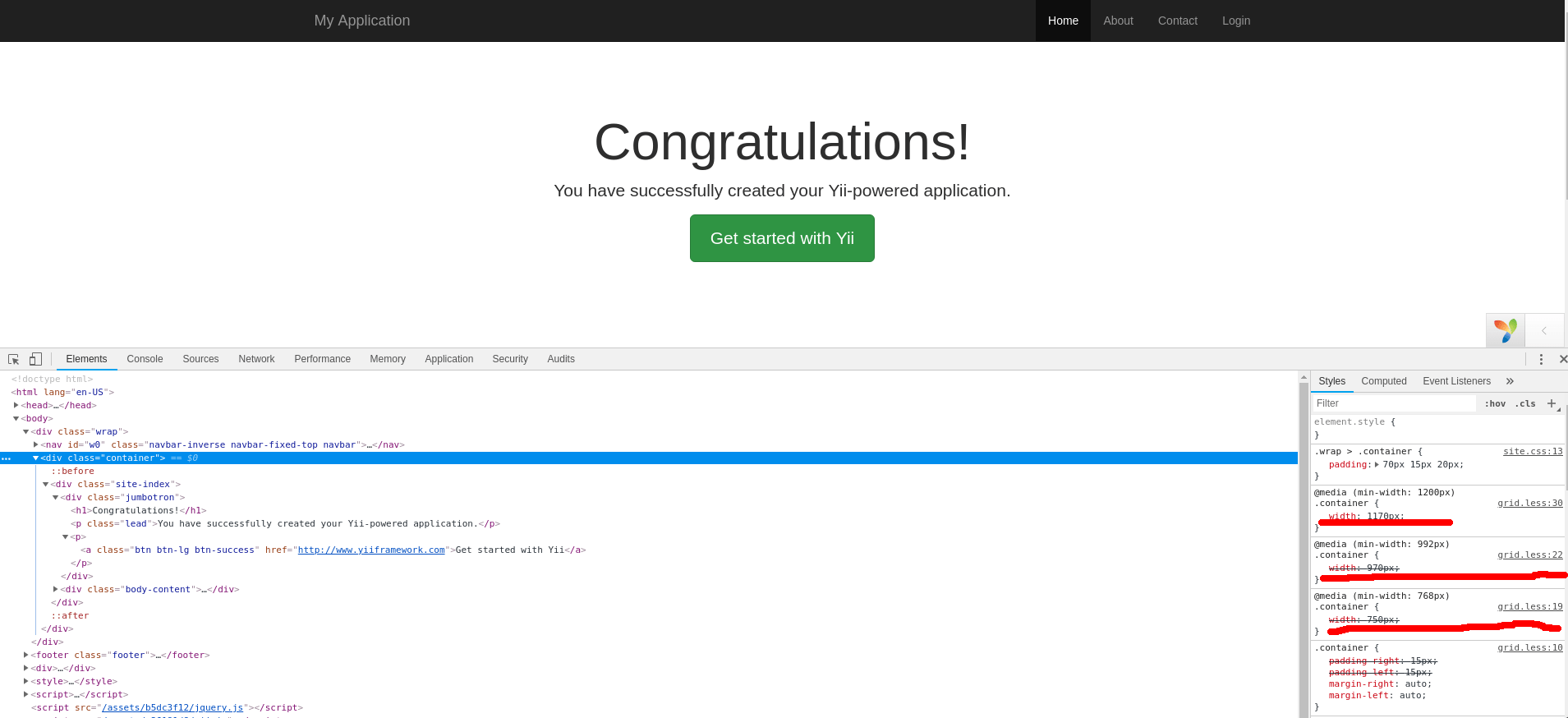
Task: Expand the style element node
Action: pos(25,681)
